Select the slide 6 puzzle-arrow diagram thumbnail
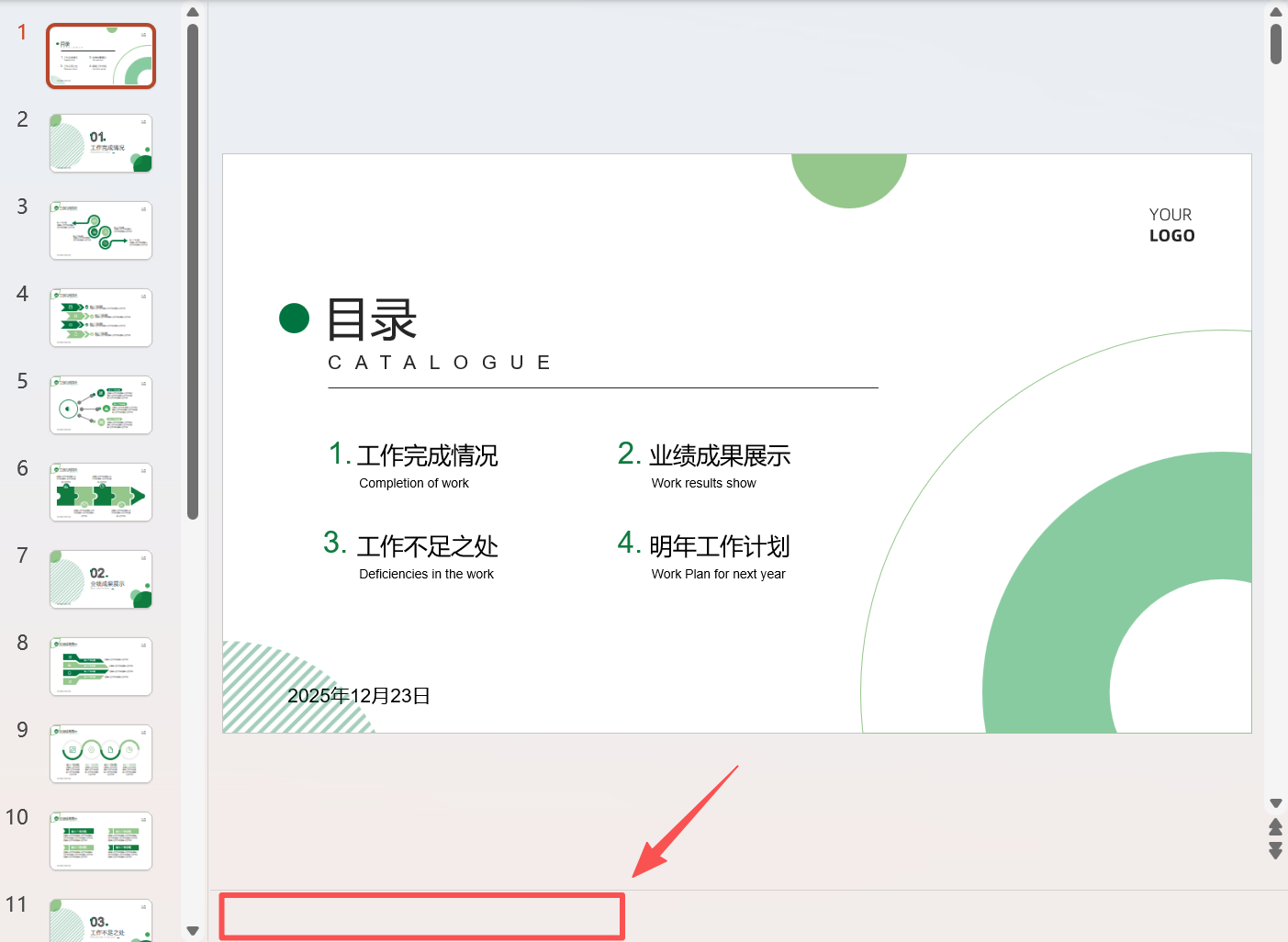The height and width of the screenshot is (942, 1288). [x=100, y=492]
